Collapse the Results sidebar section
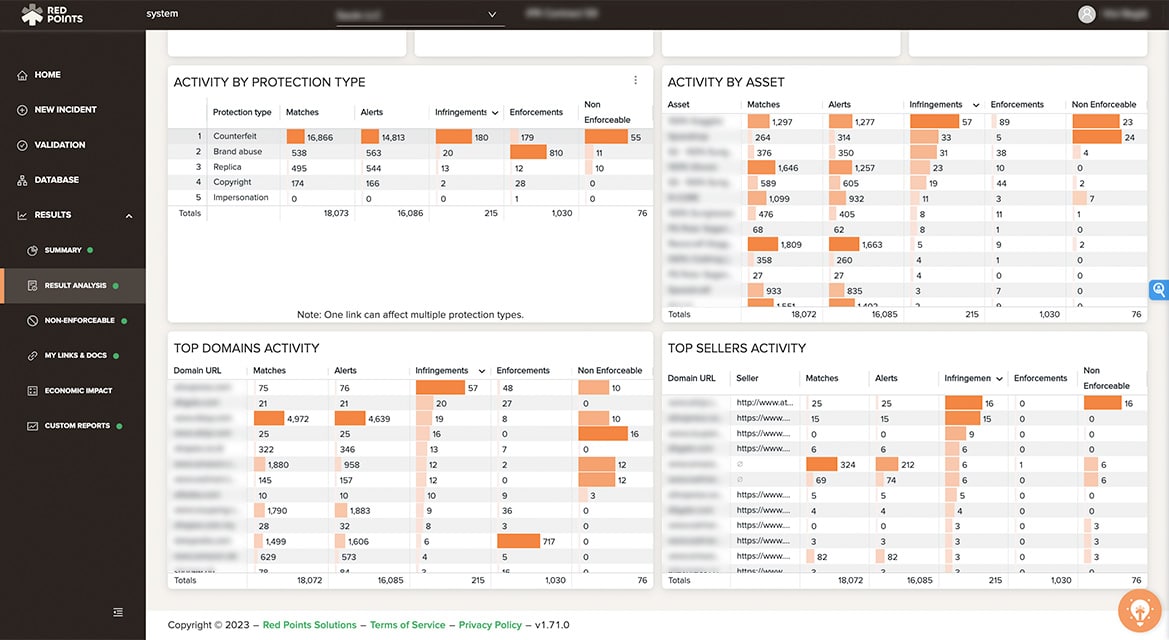 pyautogui.click(x=128, y=214)
